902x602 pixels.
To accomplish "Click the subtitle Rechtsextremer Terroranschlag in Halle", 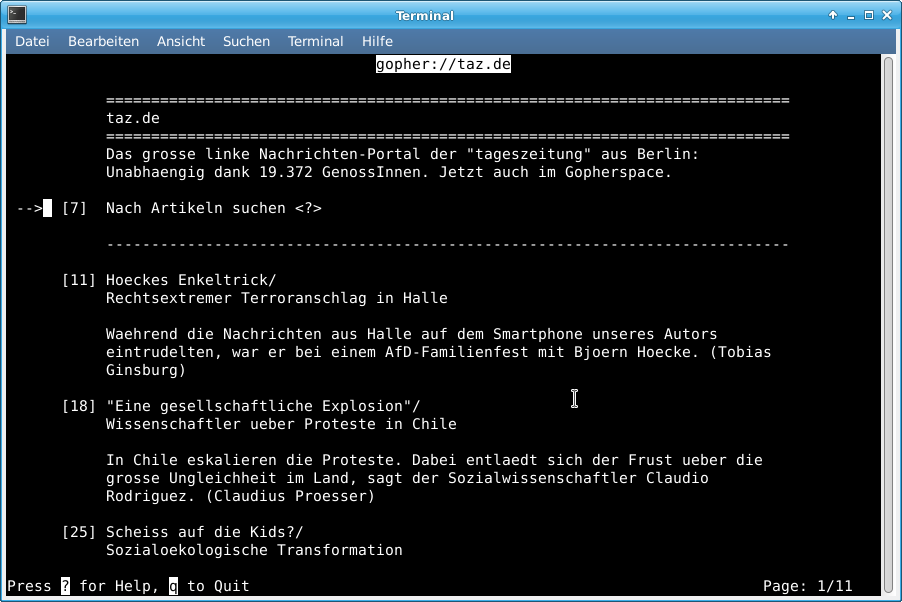I will click(x=277, y=298).
